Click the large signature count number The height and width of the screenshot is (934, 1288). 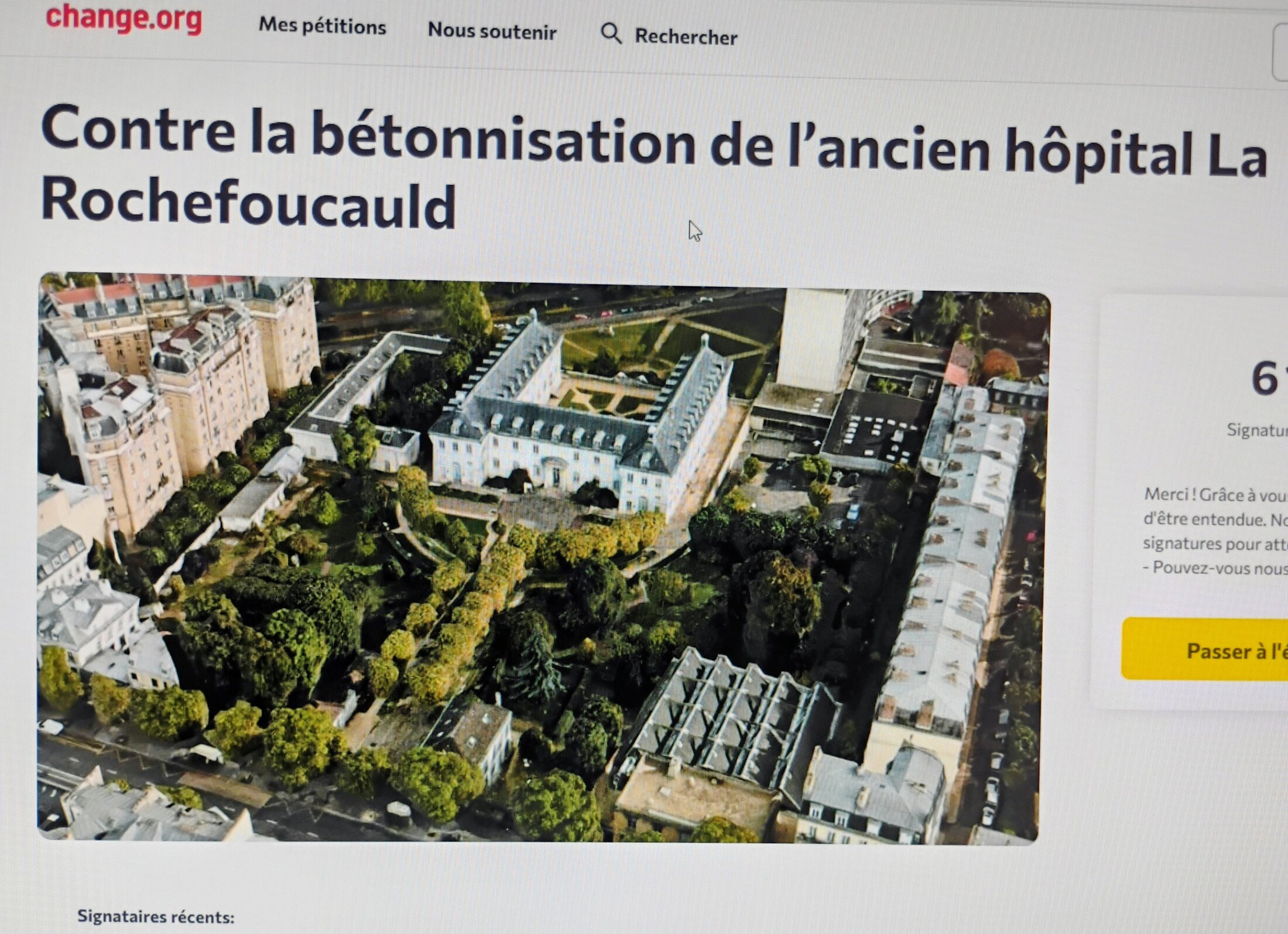click(x=1266, y=379)
